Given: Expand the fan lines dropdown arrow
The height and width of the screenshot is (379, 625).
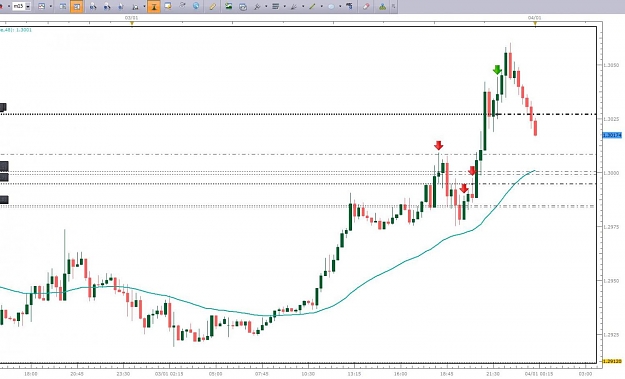Looking at the screenshot, I should point(303,7).
